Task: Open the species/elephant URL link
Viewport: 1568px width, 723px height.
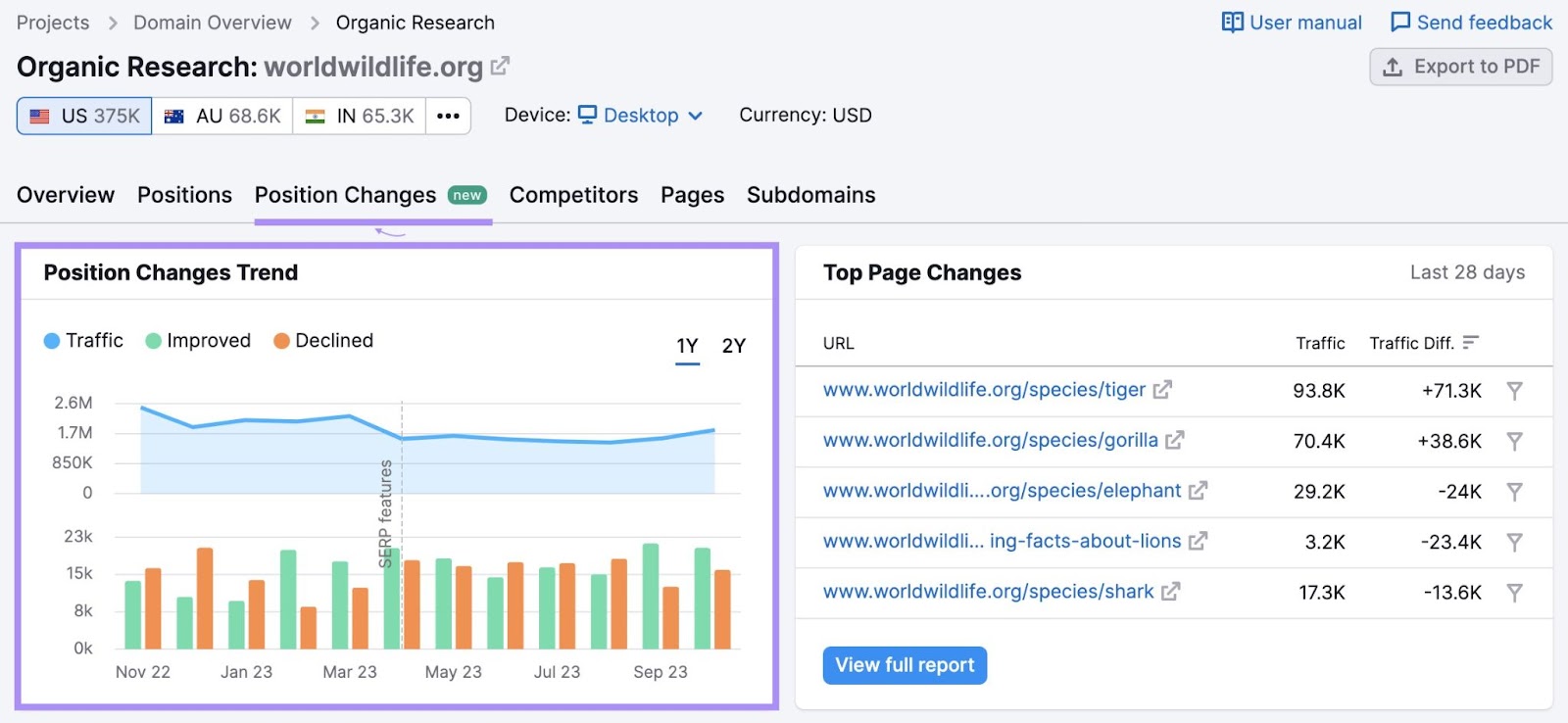Action: (x=1002, y=490)
